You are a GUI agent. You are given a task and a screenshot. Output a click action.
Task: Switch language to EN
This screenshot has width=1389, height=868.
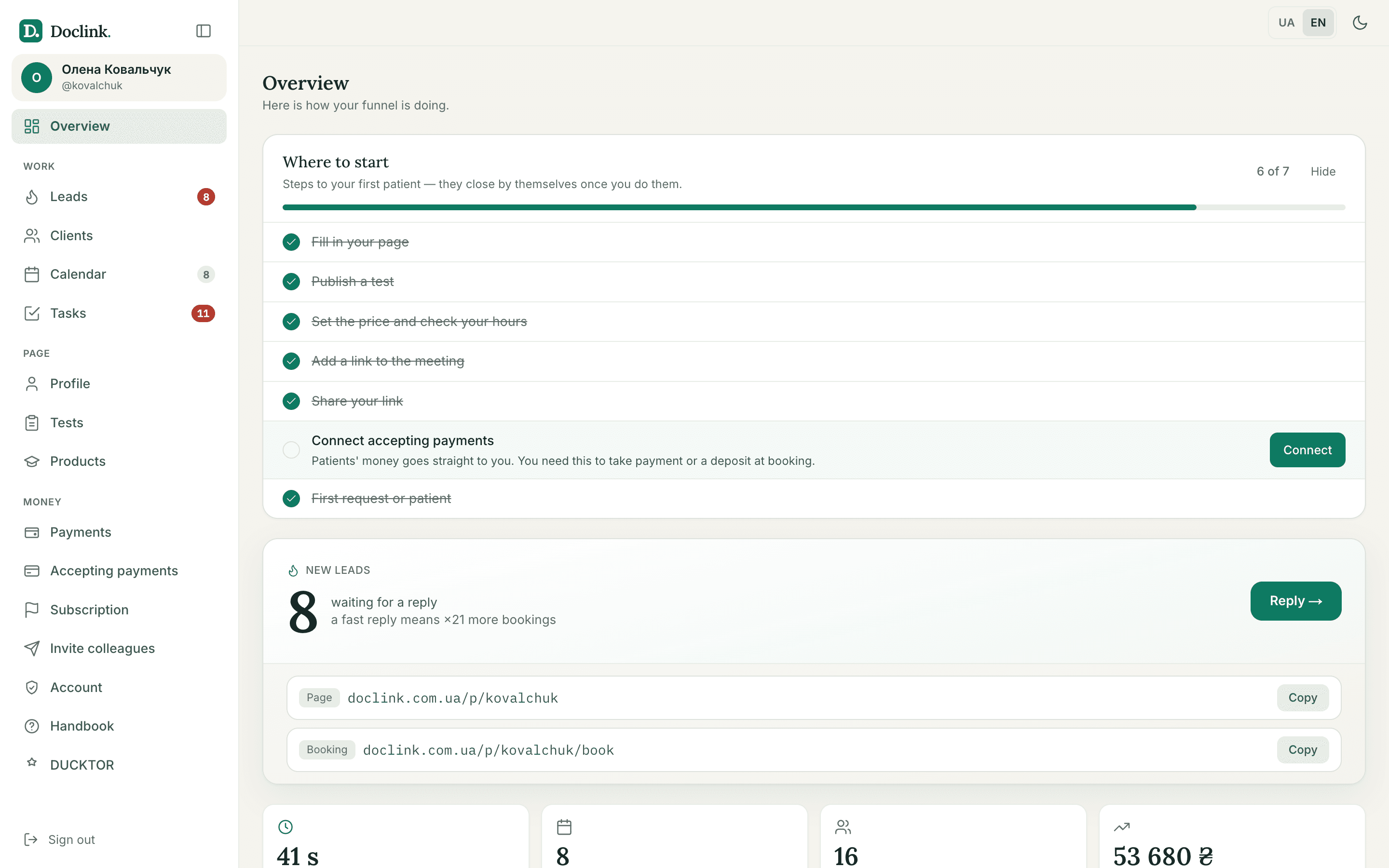coord(1318,22)
